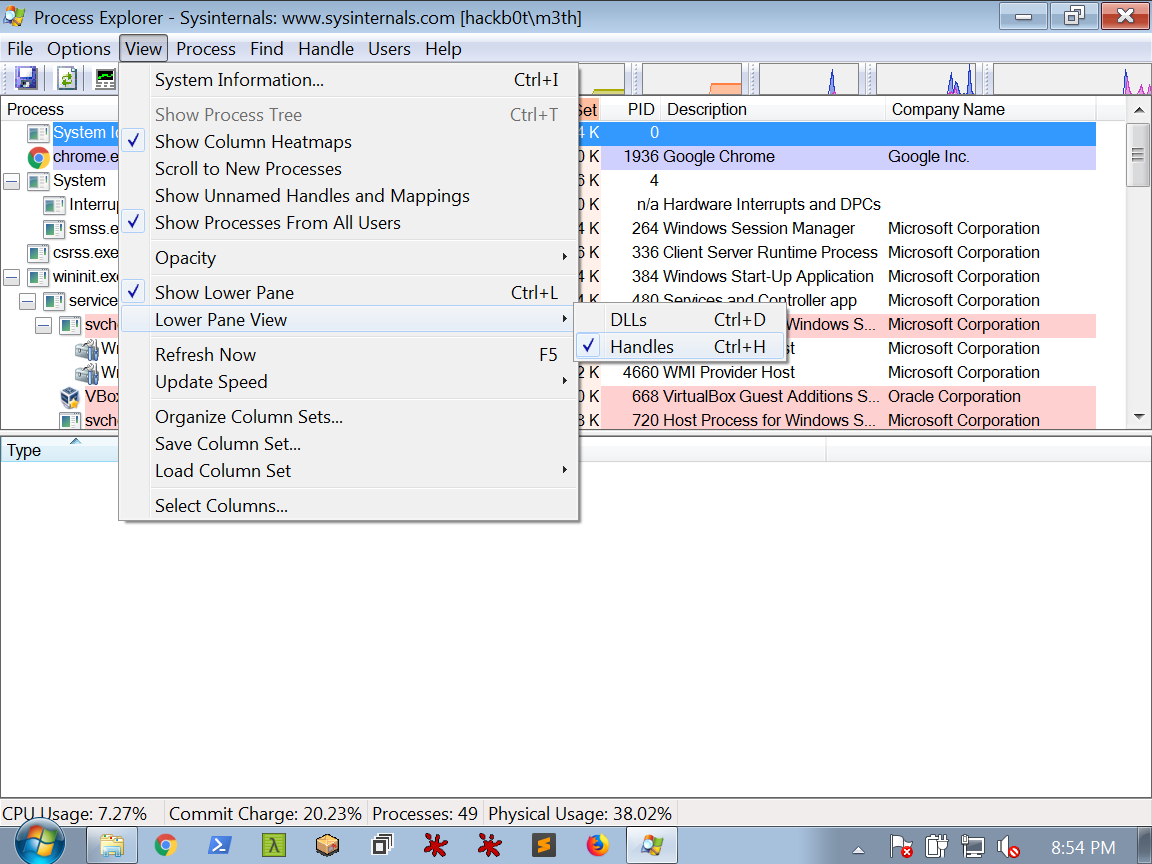Image resolution: width=1152 pixels, height=864 pixels.
Task: Open the Help menu
Action: [443, 49]
